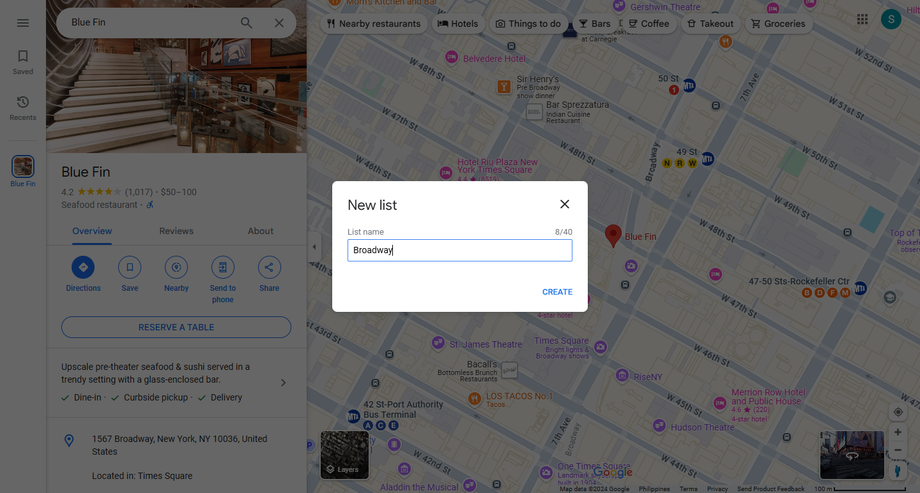Clear the Blue Fin search text

coord(279,23)
